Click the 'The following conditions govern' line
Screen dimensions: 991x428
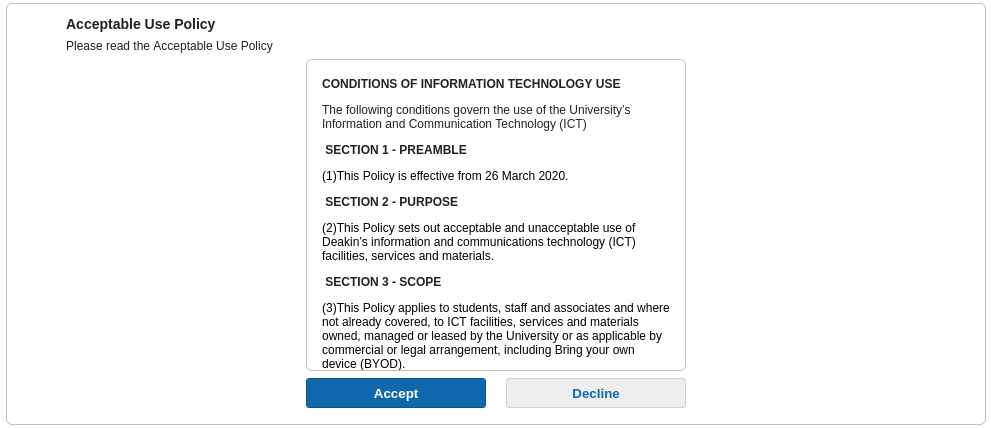pos(475,110)
